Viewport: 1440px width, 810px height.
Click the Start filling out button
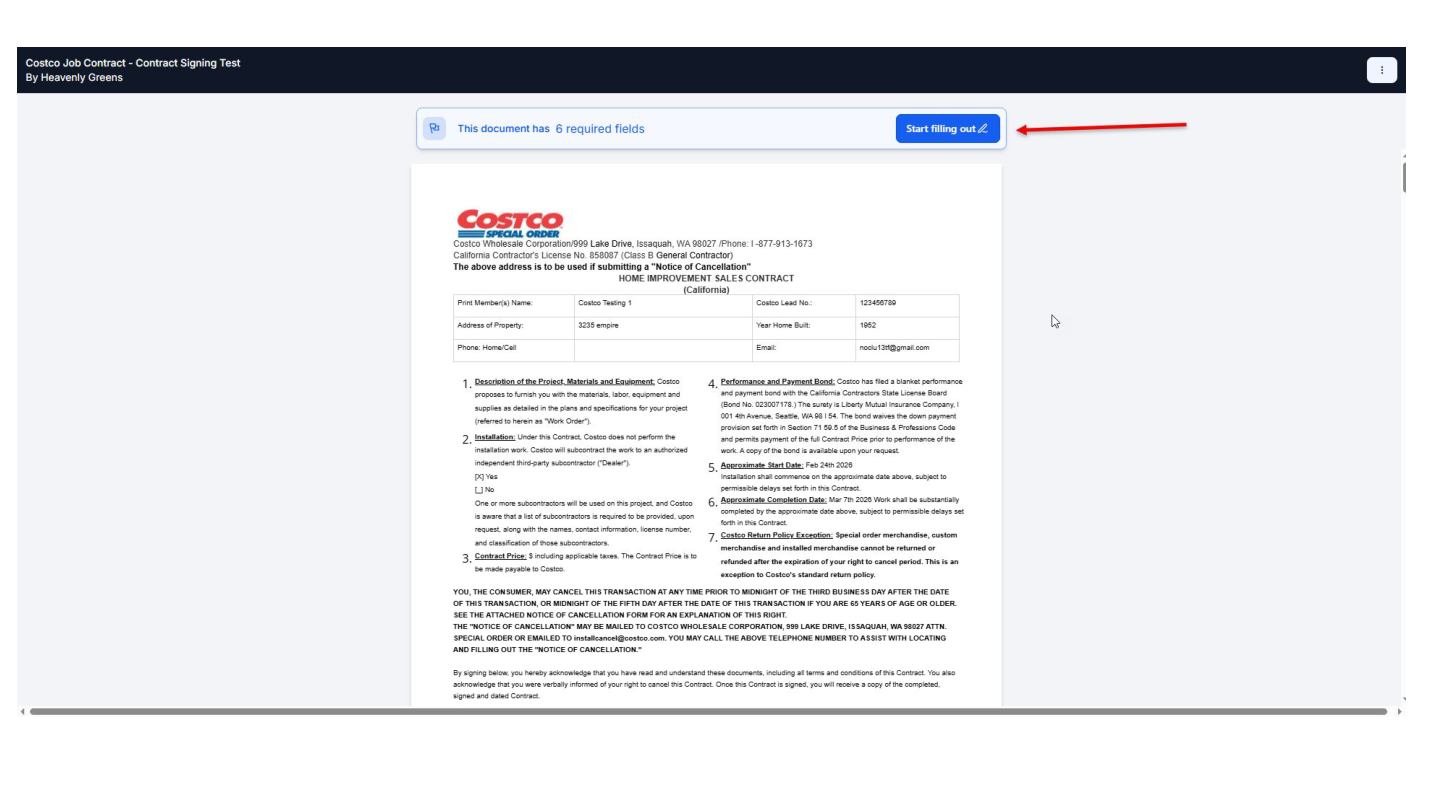947,129
